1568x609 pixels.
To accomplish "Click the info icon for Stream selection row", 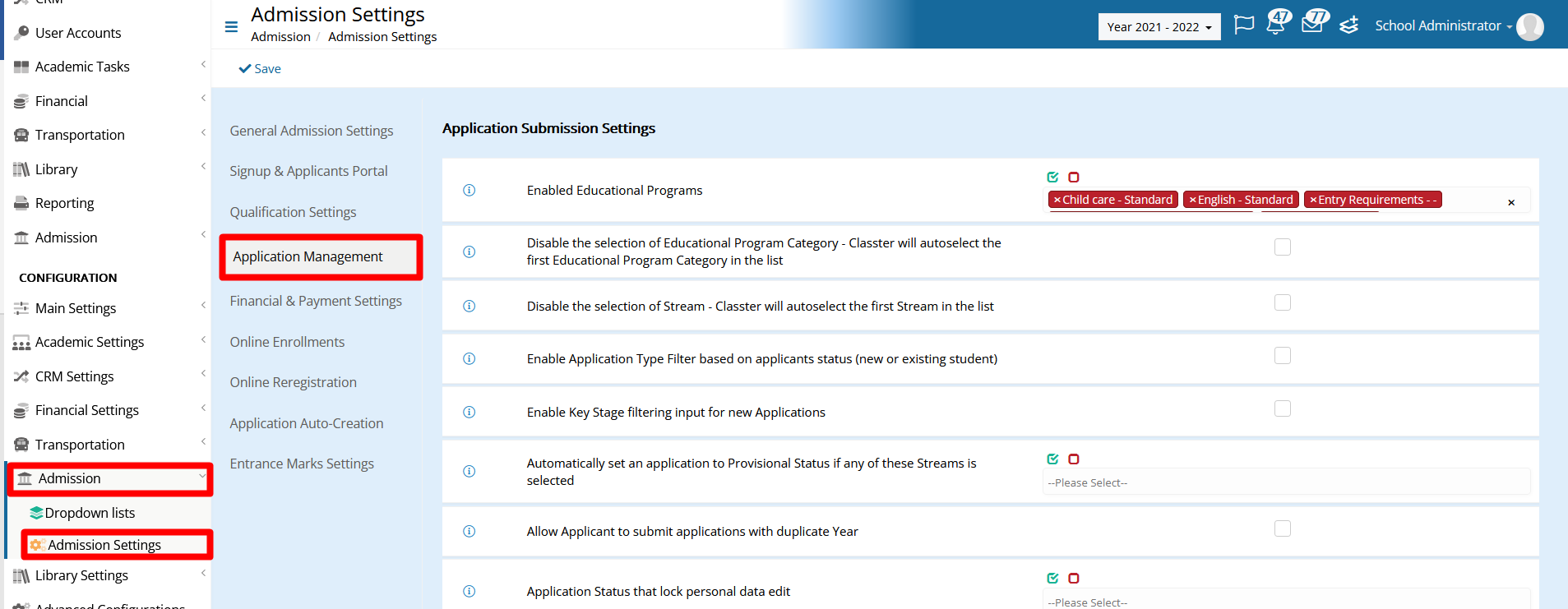I will coord(469,306).
